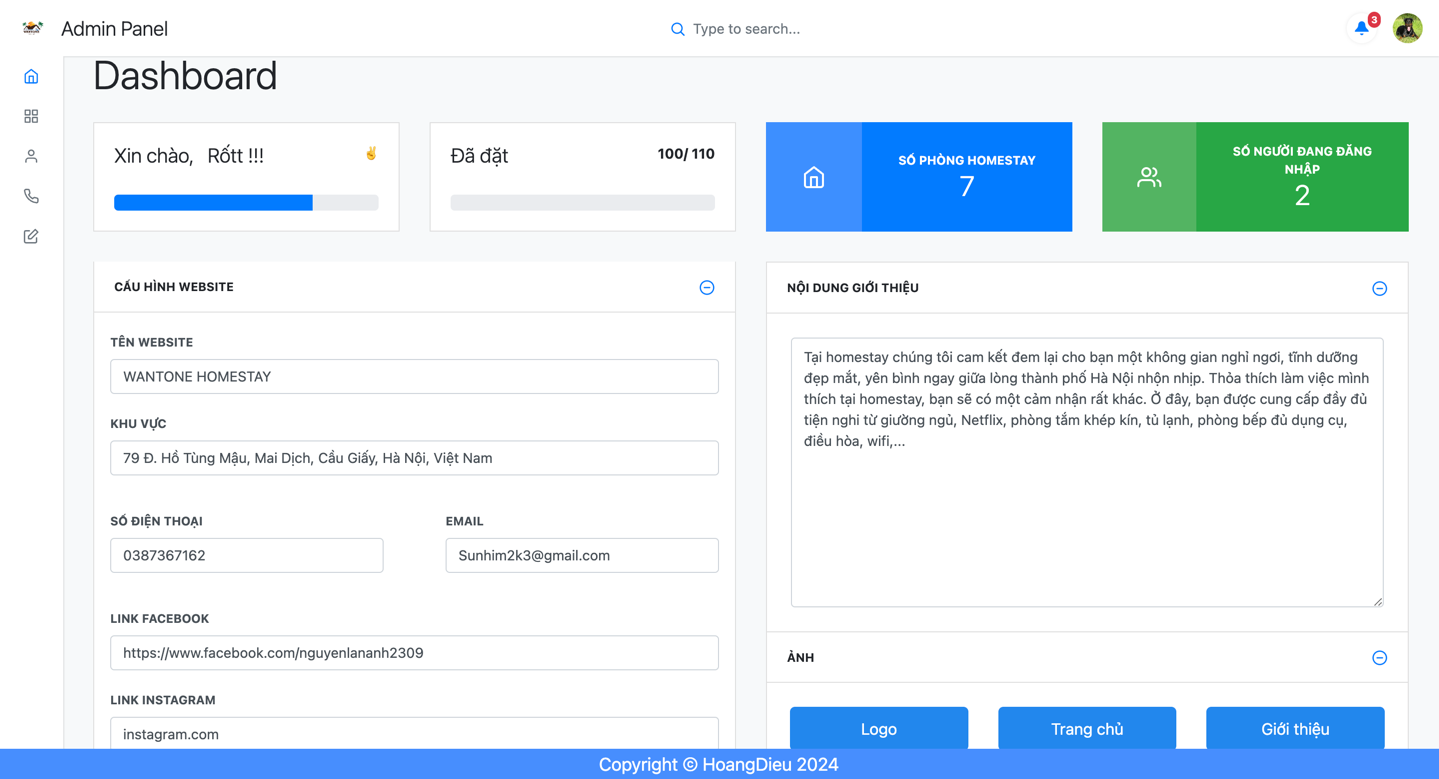Collapse the Cấu hình website panel
The image size is (1439, 779).
coord(707,288)
